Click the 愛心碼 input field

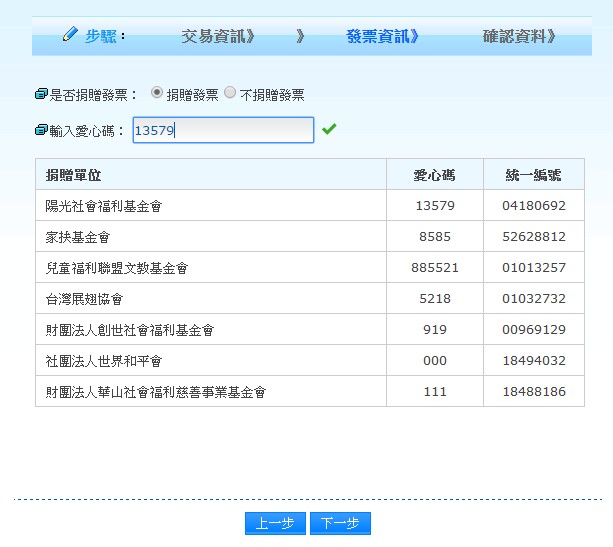[223, 130]
